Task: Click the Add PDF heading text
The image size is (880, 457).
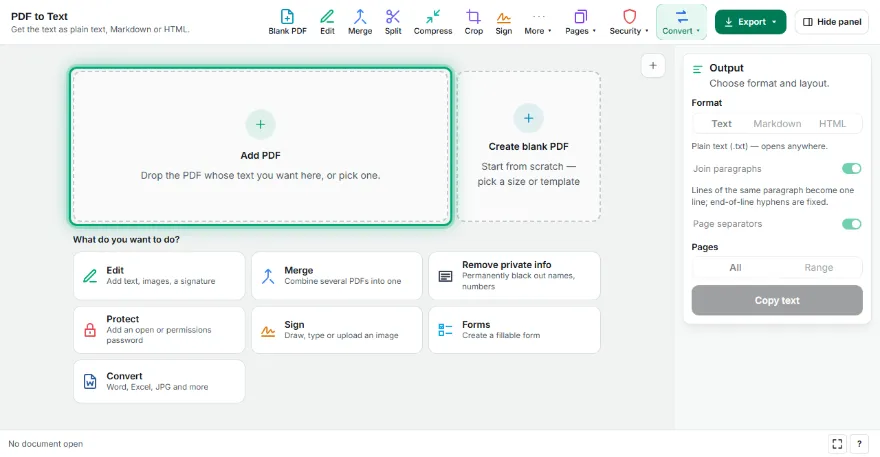Action: [260, 156]
